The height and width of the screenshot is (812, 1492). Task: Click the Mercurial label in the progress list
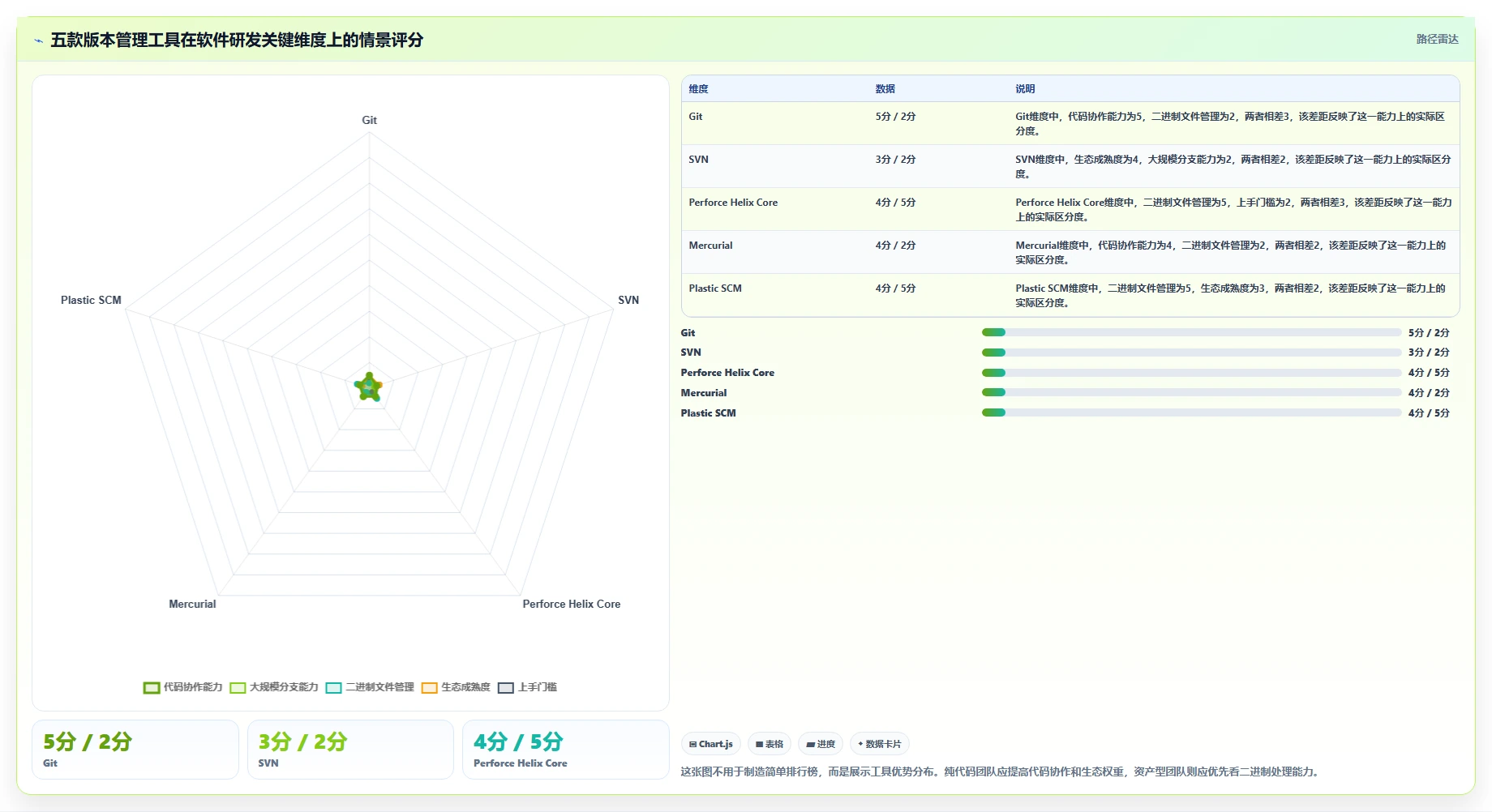[704, 393]
